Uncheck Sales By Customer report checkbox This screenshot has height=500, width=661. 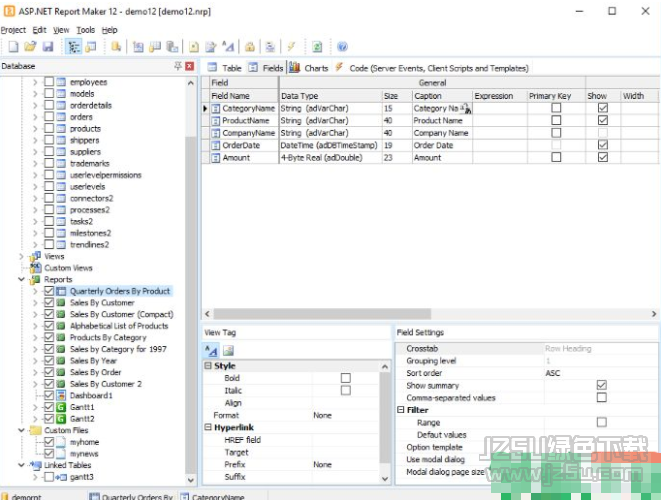coord(49,303)
